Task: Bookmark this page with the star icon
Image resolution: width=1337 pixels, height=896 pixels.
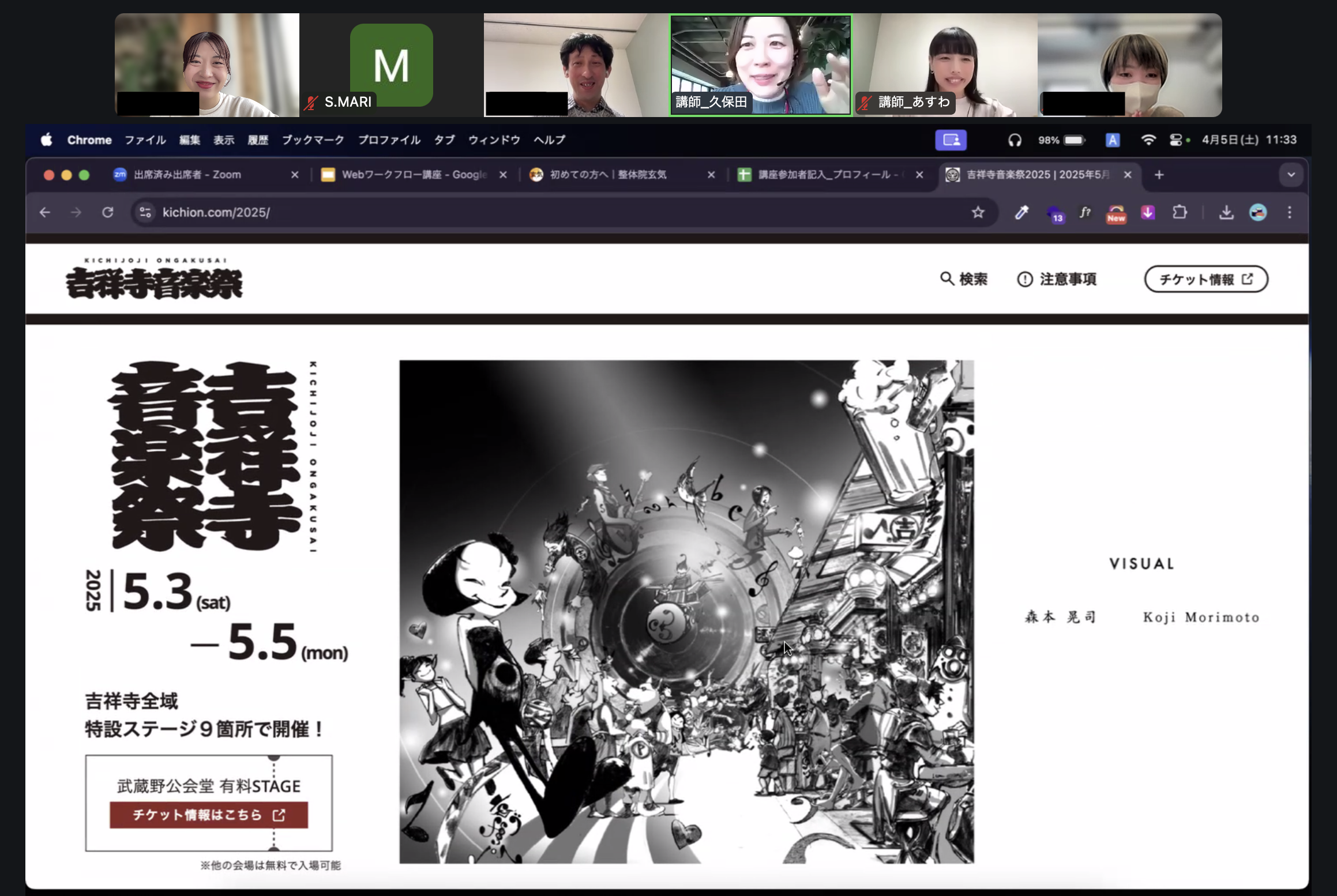Action: [978, 212]
